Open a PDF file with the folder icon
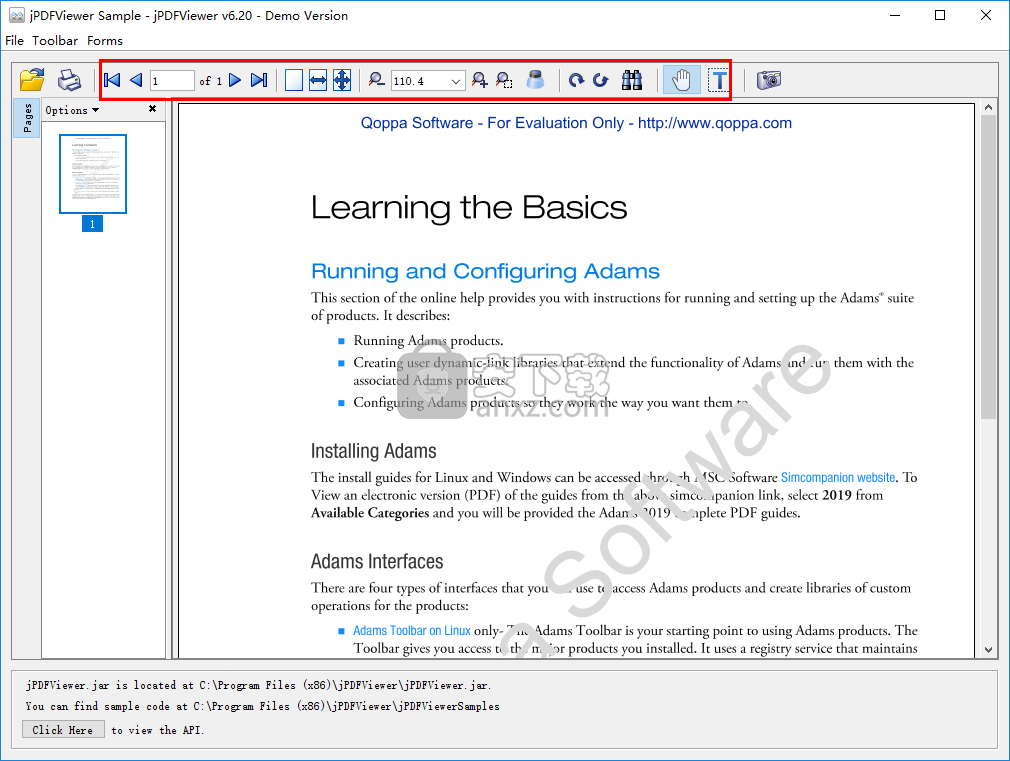The width and height of the screenshot is (1010, 761). [32, 80]
